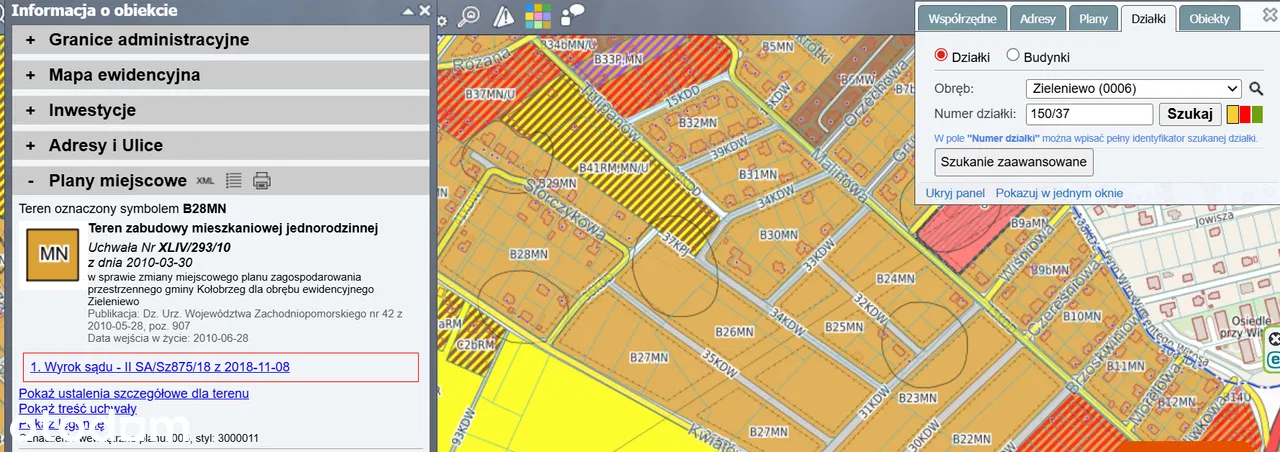Export Plany miejscowe as XML
Viewport: 1280px width, 452px height.
(205, 181)
